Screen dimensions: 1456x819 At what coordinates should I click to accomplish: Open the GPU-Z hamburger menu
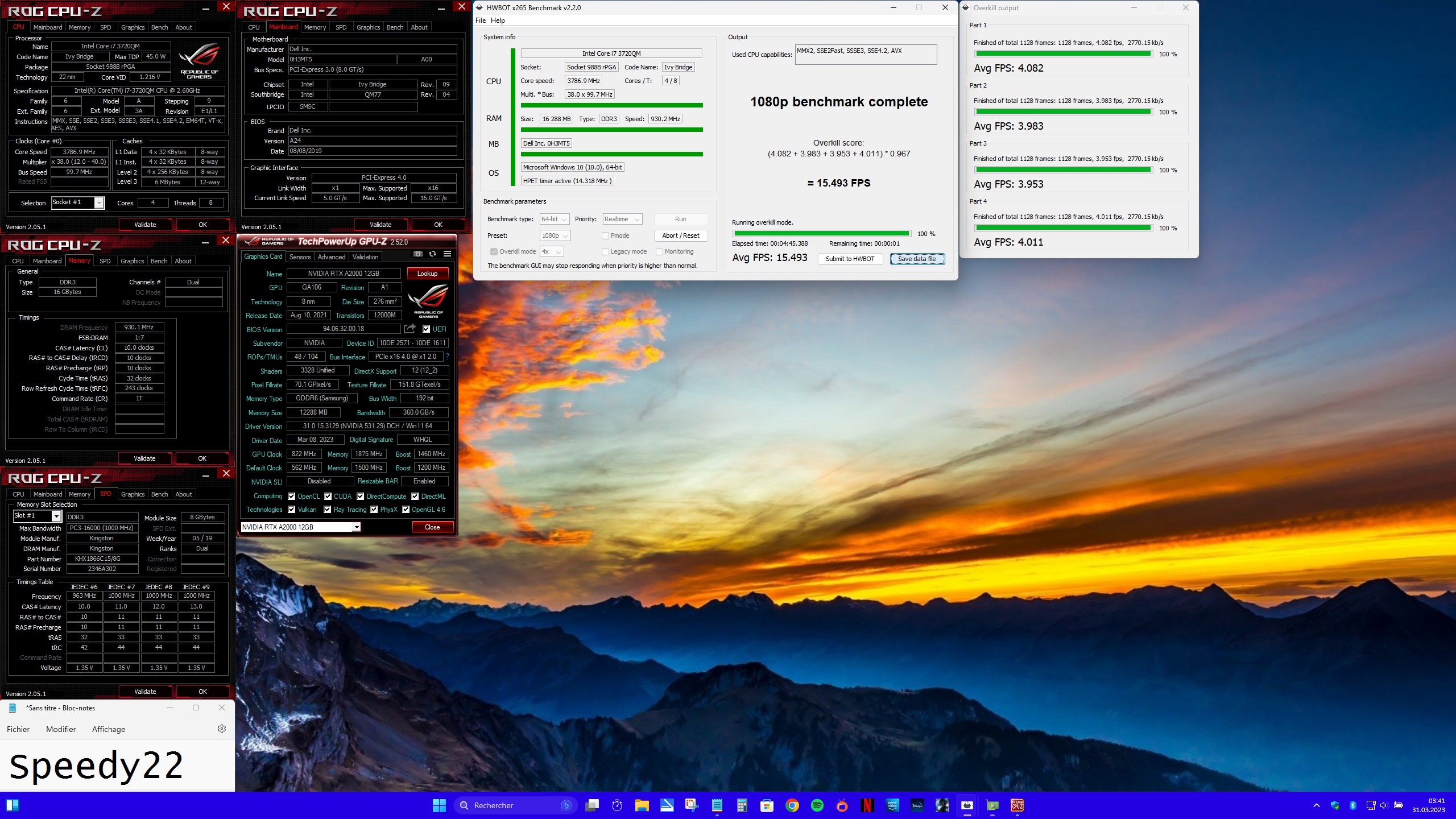pyautogui.click(x=448, y=254)
